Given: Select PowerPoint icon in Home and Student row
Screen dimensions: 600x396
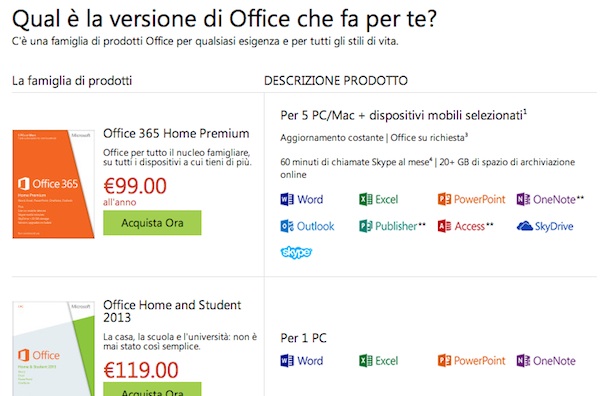Looking at the screenshot, I should pos(444,361).
